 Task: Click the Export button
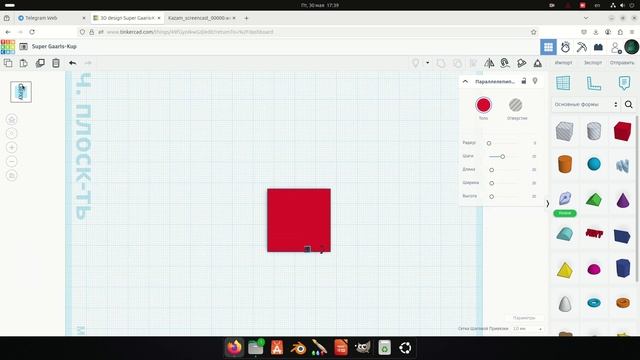tap(593, 63)
